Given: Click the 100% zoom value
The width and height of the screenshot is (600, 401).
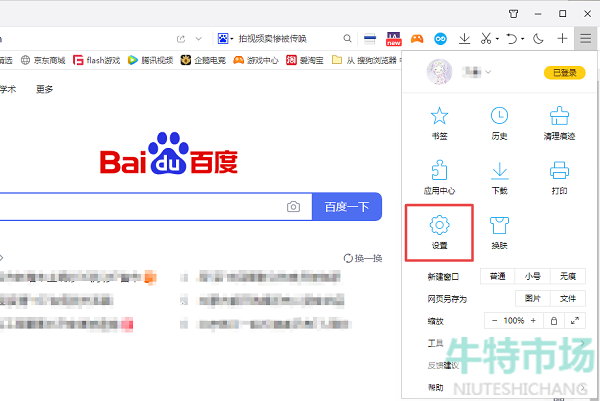Looking at the screenshot, I should 514,321.
